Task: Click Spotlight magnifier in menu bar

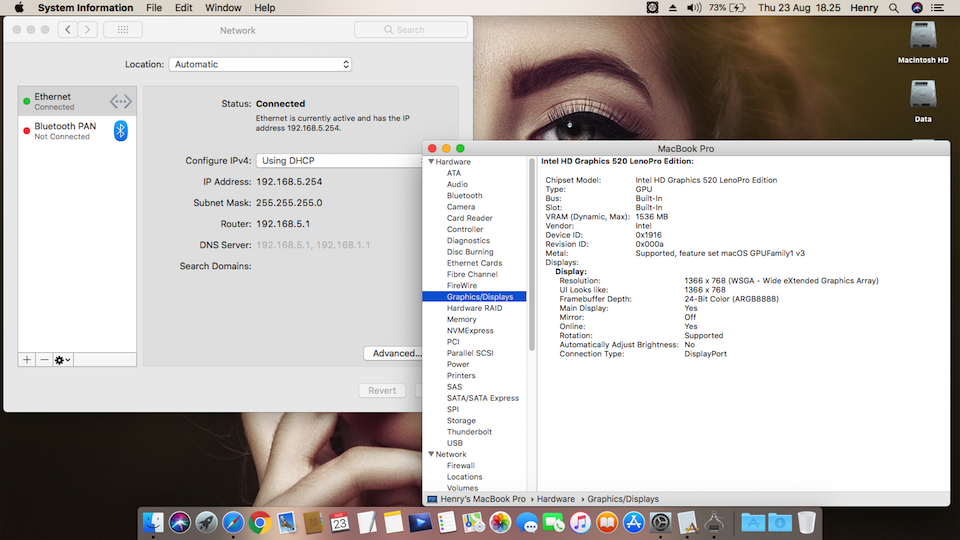Action: pos(894,8)
